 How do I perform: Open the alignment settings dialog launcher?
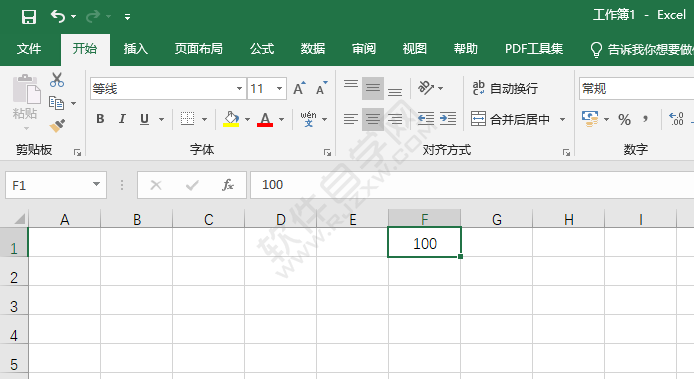pyautogui.click(x=566, y=153)
